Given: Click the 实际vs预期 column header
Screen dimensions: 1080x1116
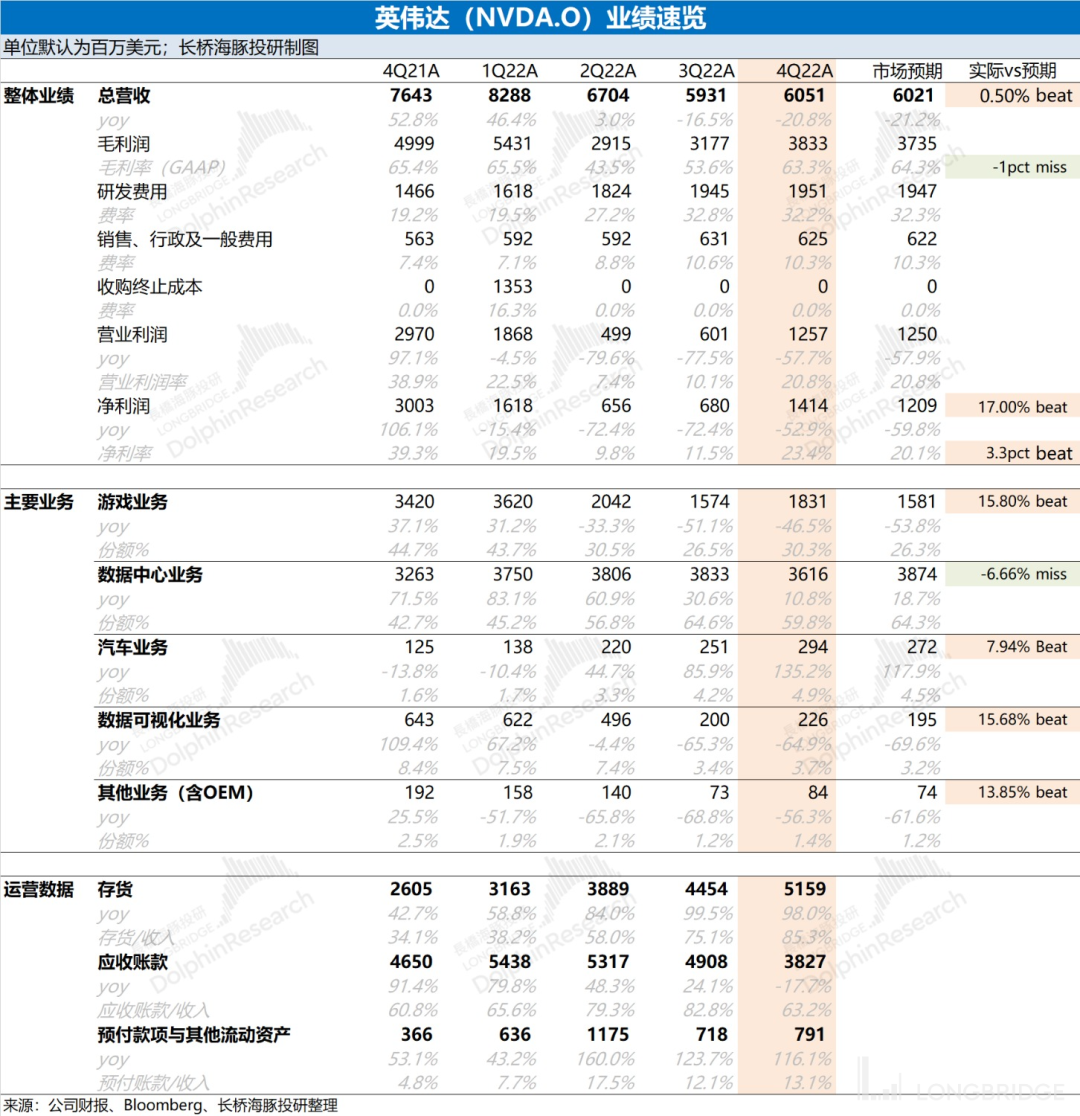Looking at the screenshot, I should [x=1011, y=71].
